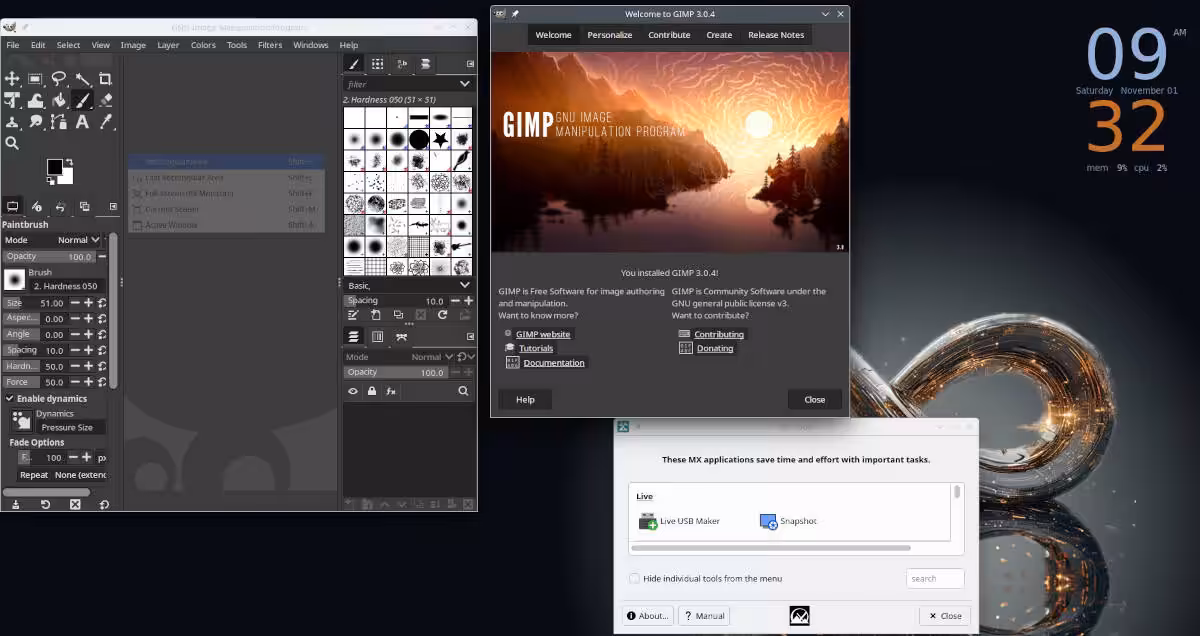This screenshot has height=636, width=1200.
Task: Expand the brush filter dropdown arrow
Action: tap(464, 84)
